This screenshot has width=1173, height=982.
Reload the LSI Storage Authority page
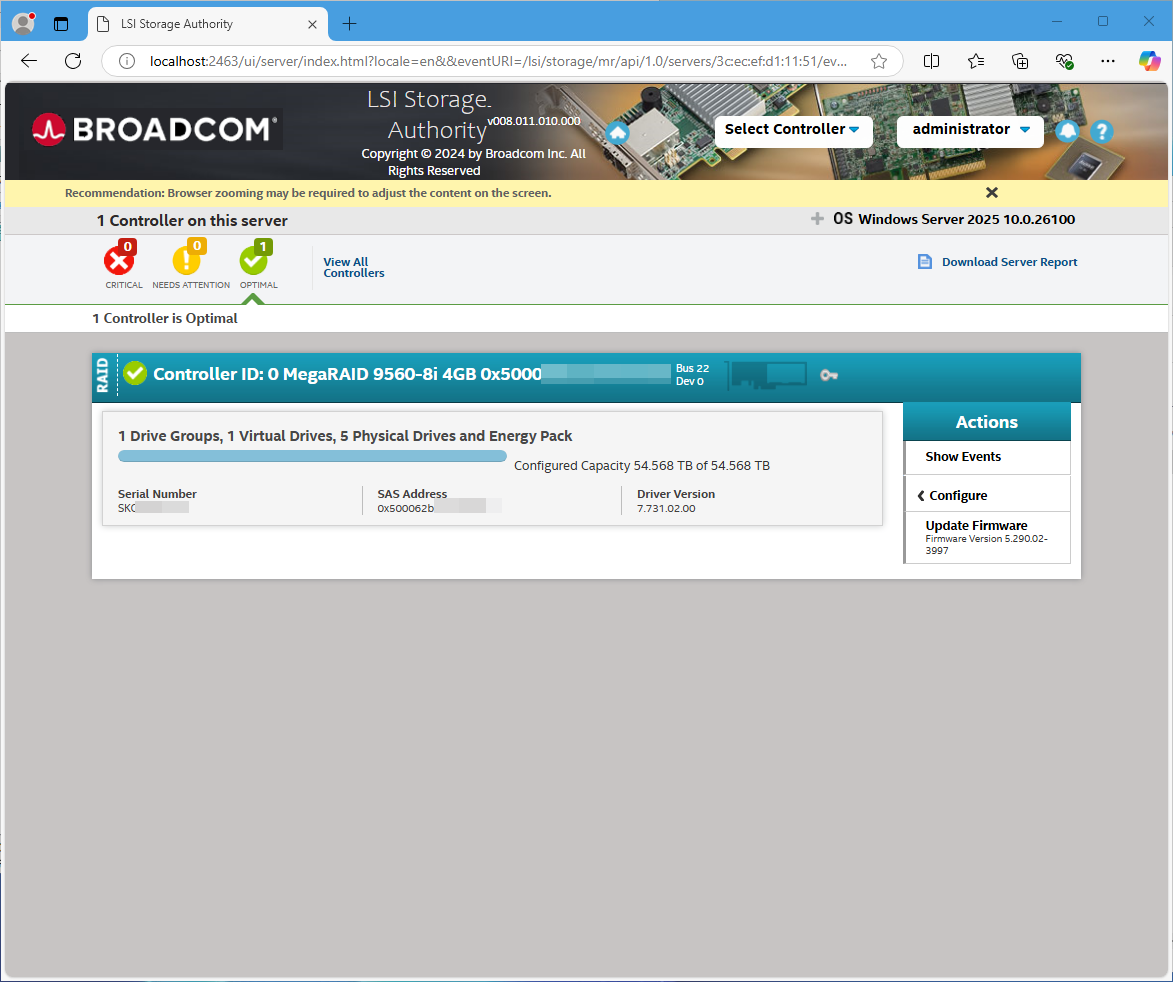point(73,61)
